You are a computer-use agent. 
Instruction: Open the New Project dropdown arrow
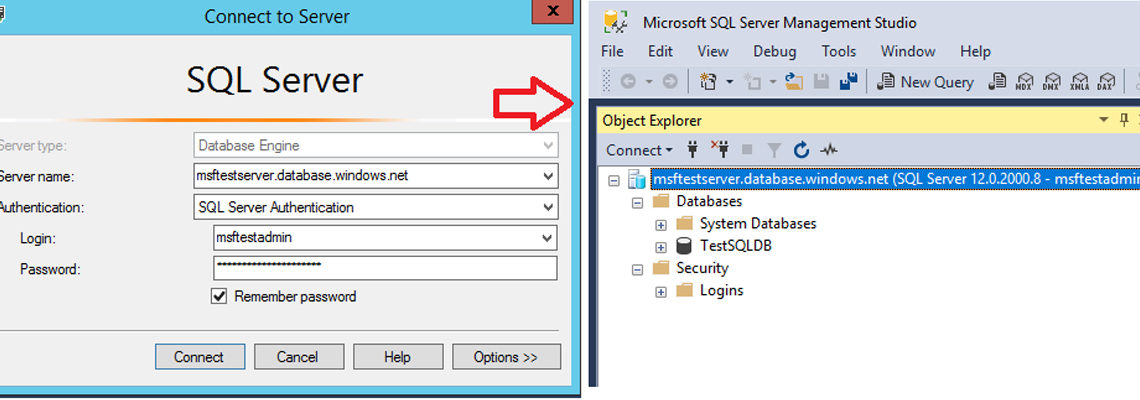(x=729, y=82)
